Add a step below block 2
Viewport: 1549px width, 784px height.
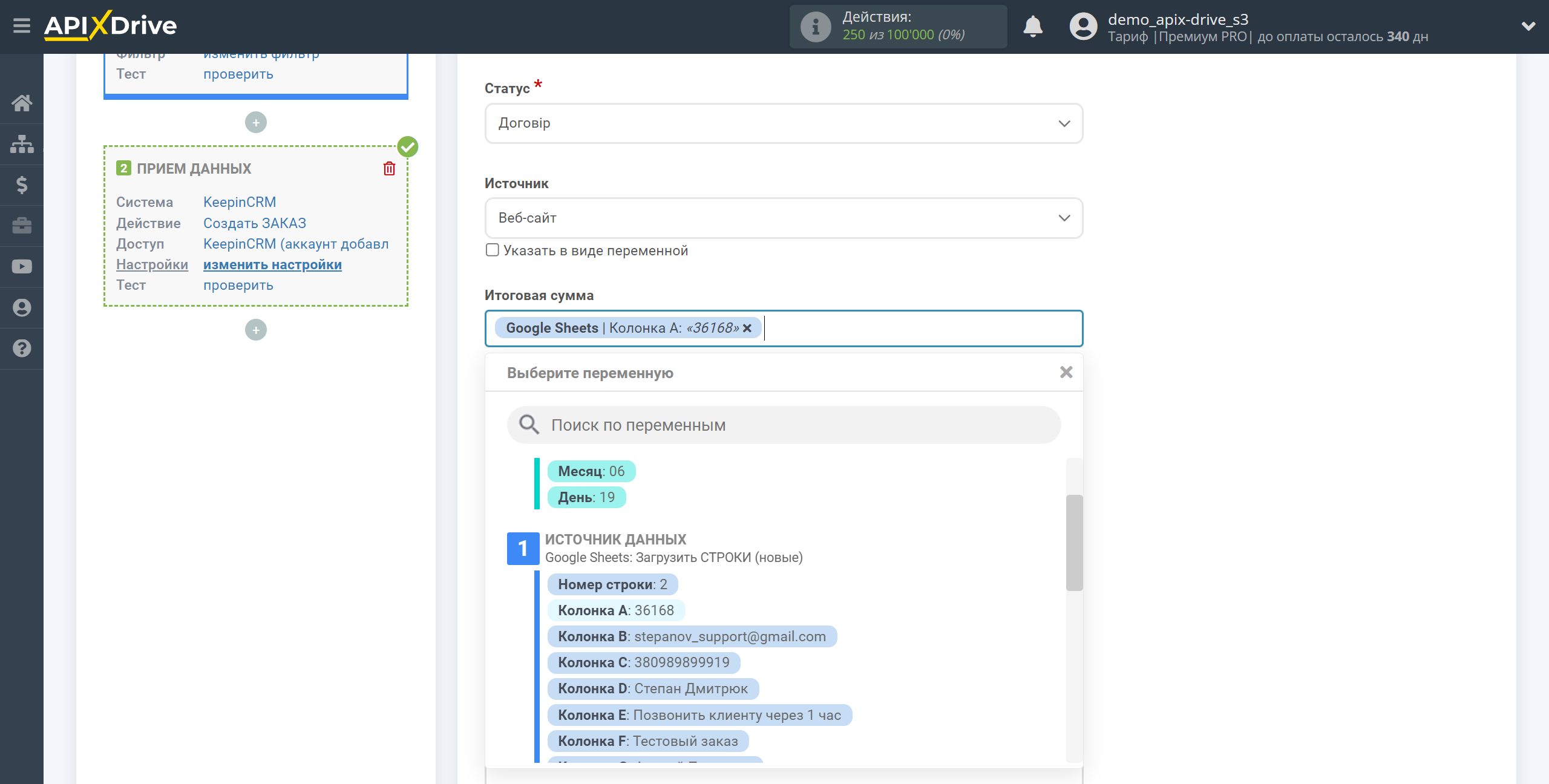(256, 330)
